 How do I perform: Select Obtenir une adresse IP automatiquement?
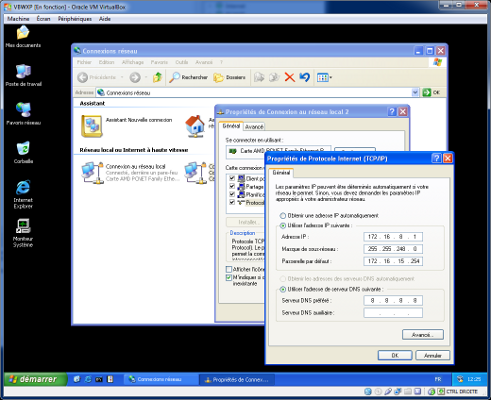(x=283, y=216)
